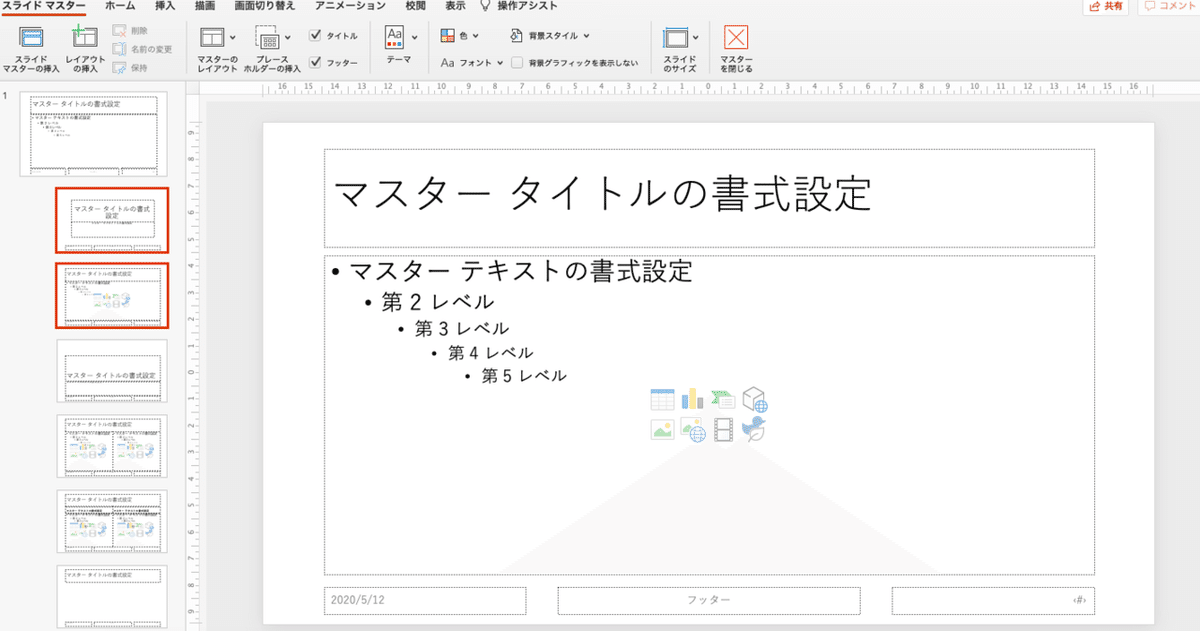Switch to the ホーム tab
This screenshot has width=1200, height=631.
click(115, 4)
